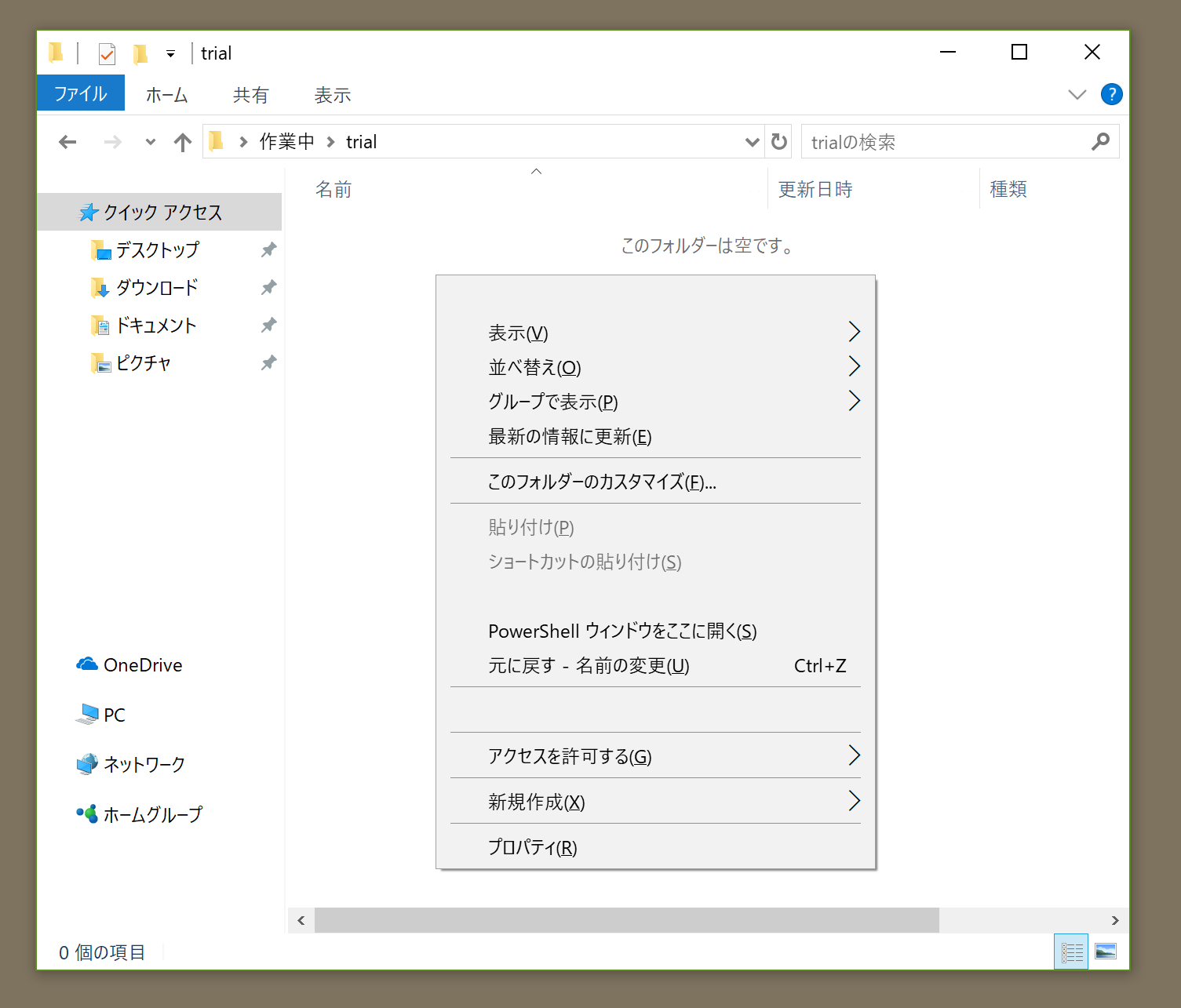Open 並べ替え(O) context menu submenu
The image size is (1181, 1008).
(x=655, y=367)
